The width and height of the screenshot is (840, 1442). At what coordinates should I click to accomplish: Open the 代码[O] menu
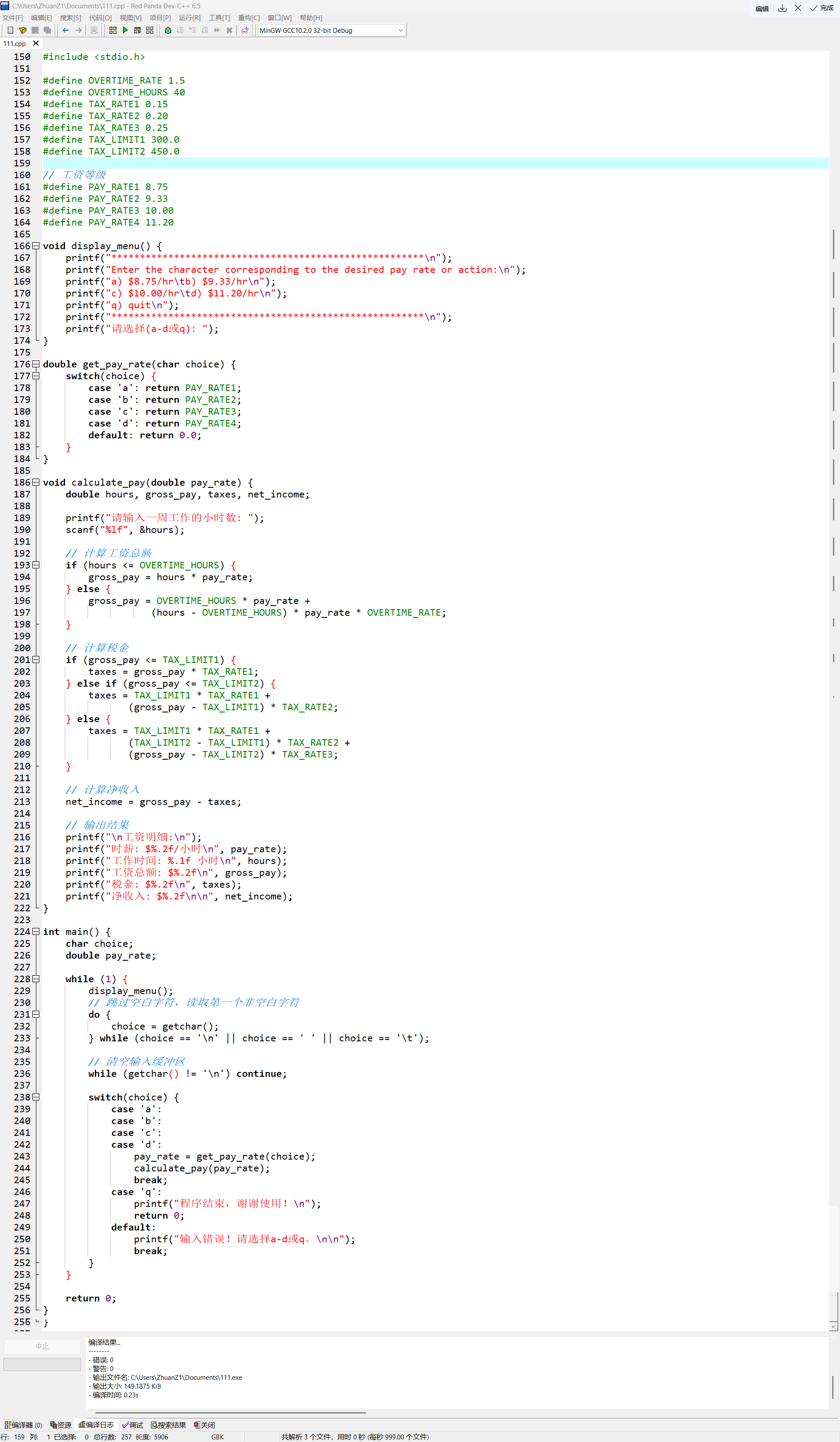click(x=100, y=18)
